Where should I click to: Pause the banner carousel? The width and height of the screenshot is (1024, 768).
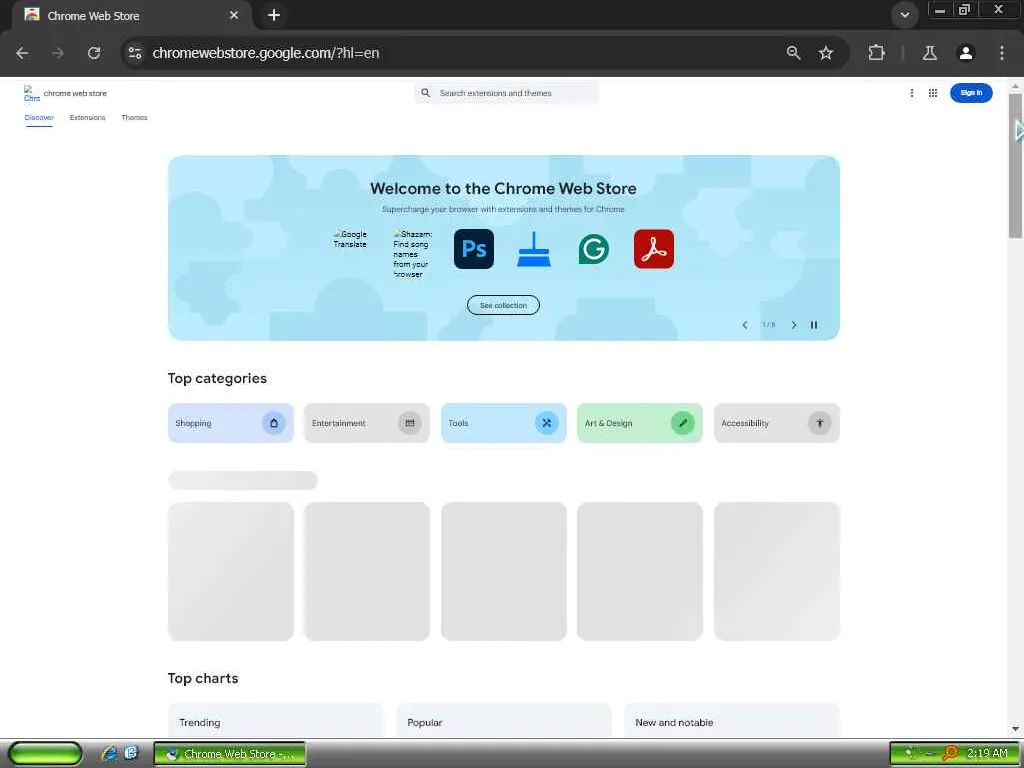point(814,325)
